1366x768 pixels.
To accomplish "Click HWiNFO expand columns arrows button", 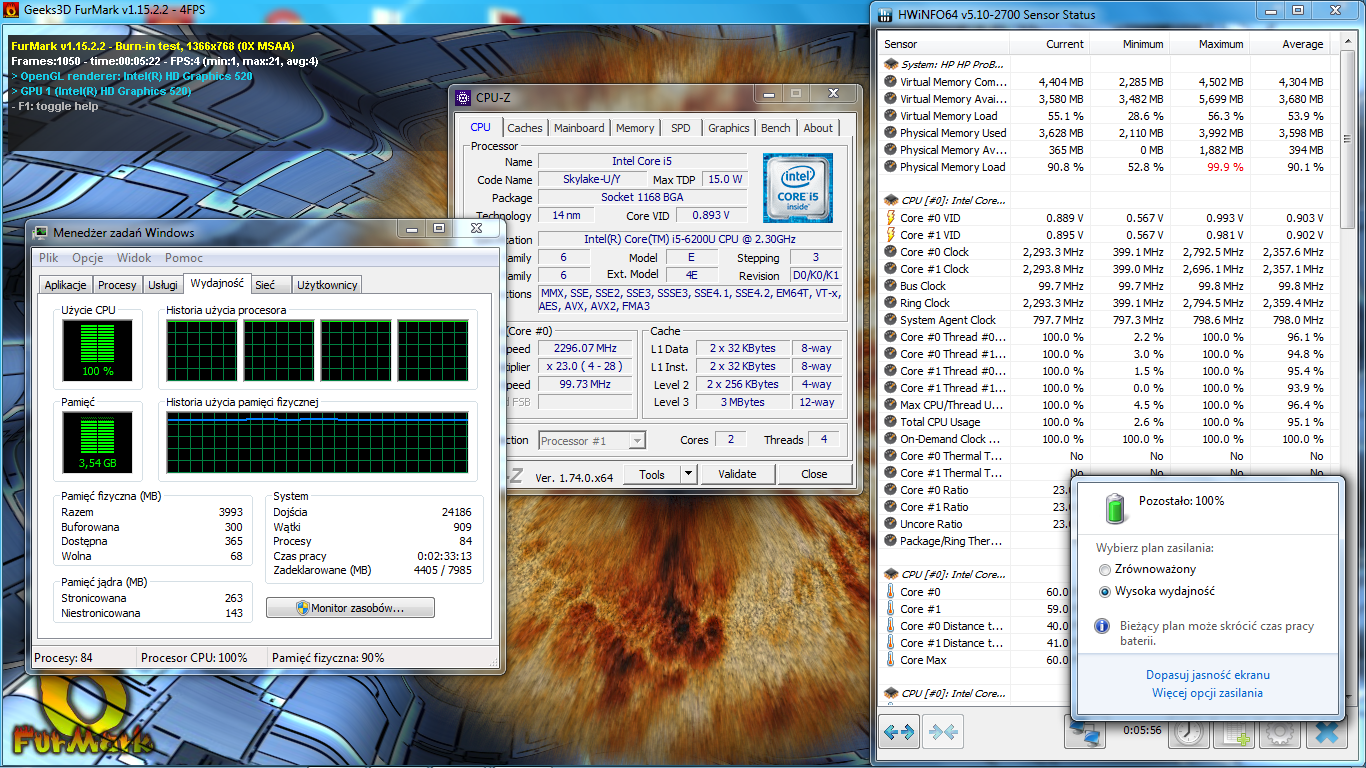I will tap(900, 732).
